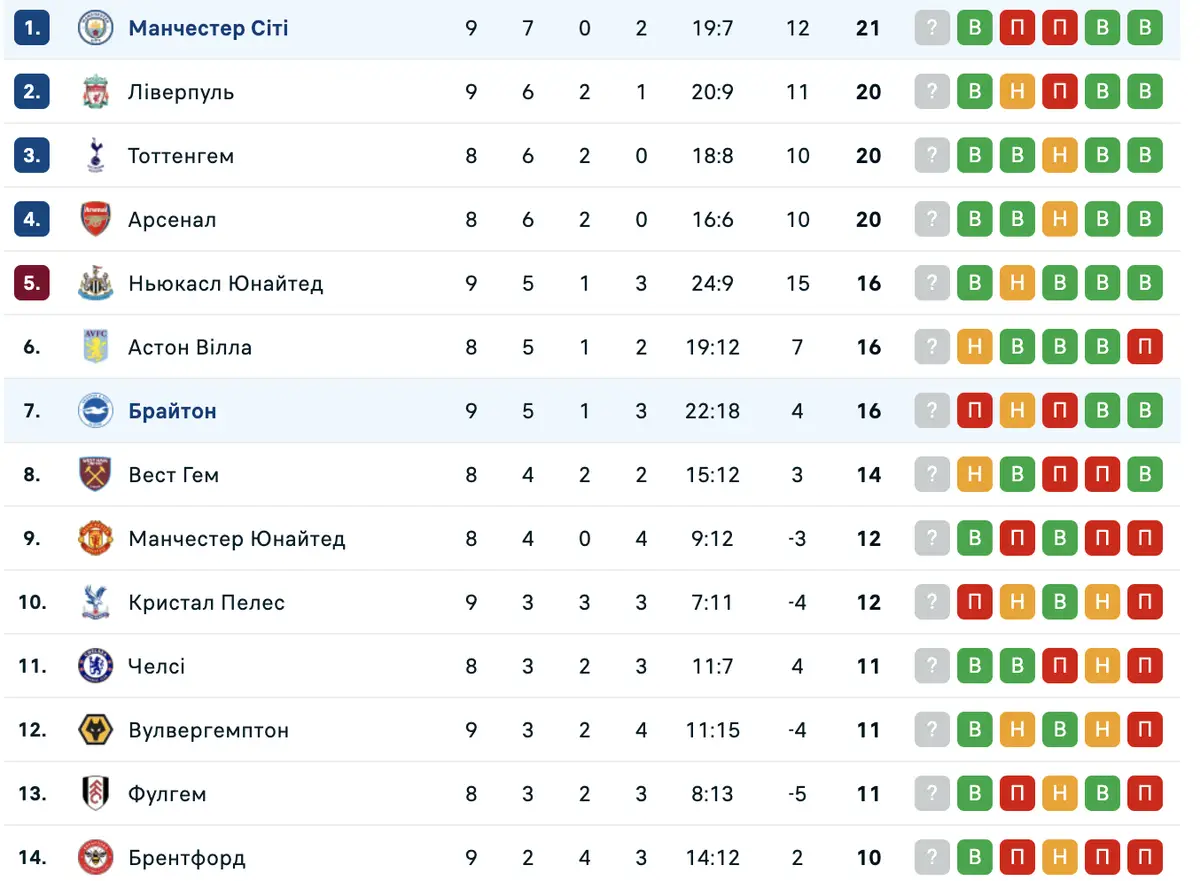Image resolution: width=1200 pixels, height=881 pixels.
Task: Click the first red П badge in Brighton row
Action: click(975, 411)
